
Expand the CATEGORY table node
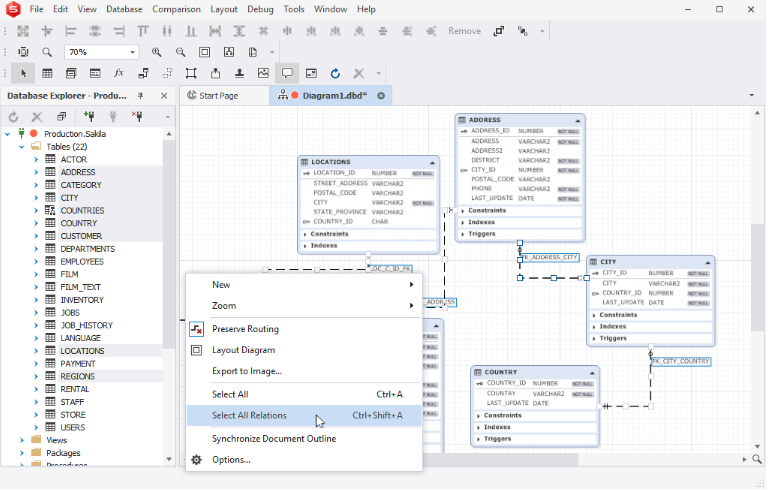[x=36, y=185]
